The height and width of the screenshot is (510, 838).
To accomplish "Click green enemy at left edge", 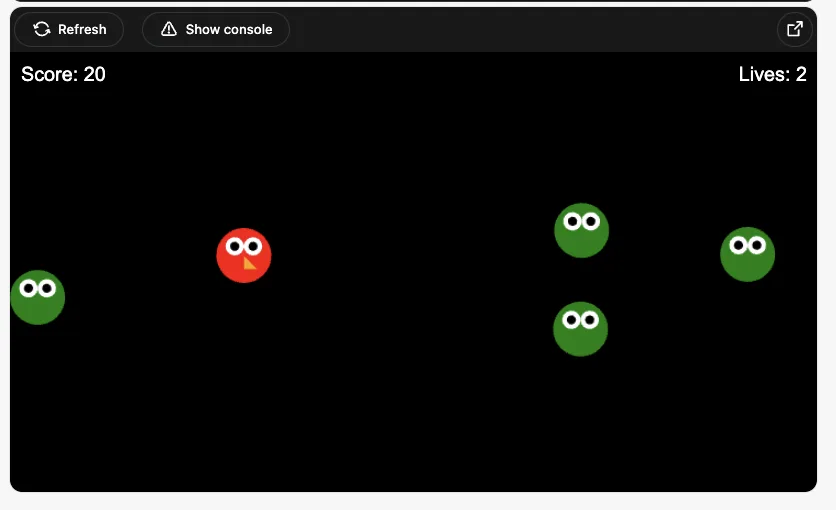I will (x=38, y=298).
